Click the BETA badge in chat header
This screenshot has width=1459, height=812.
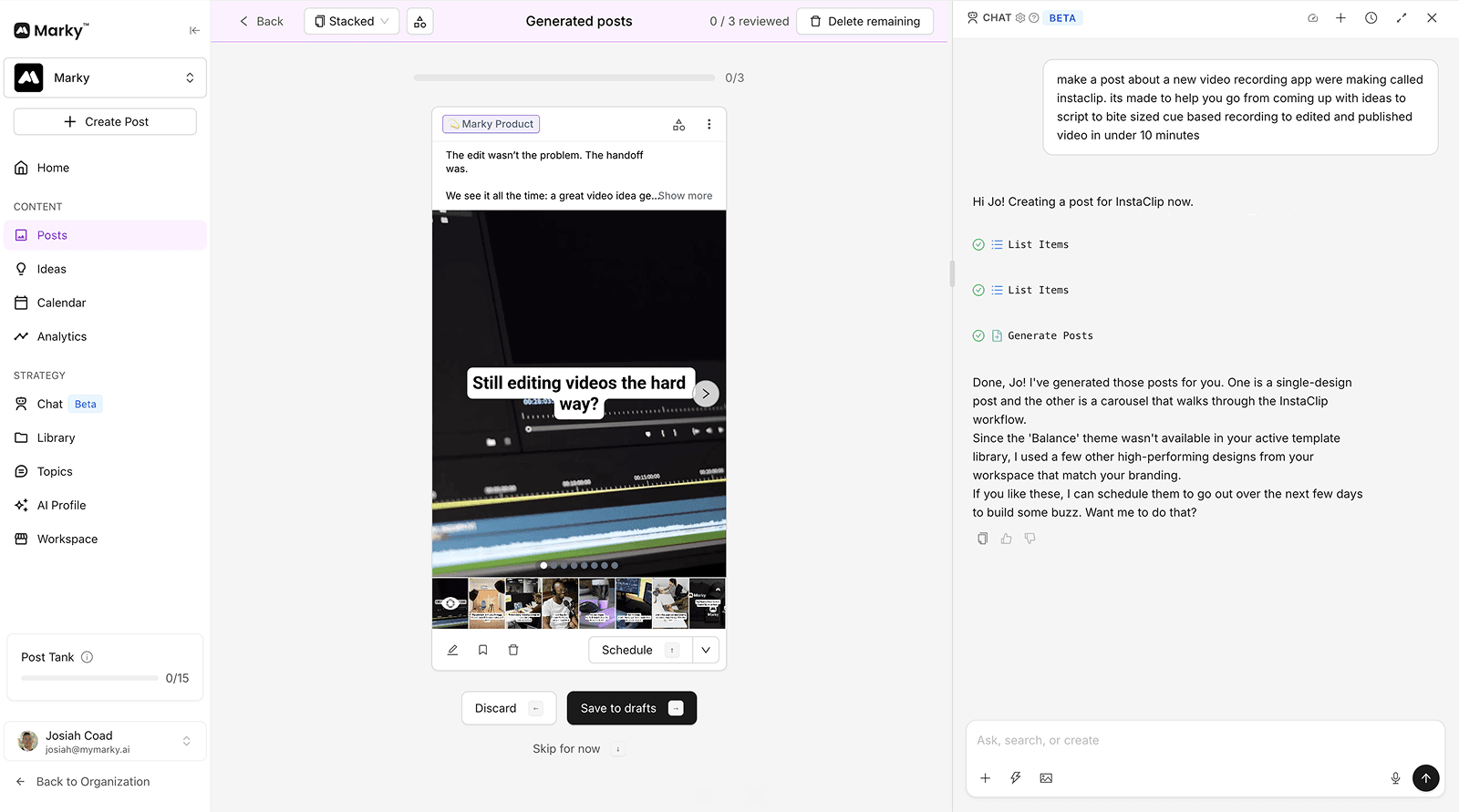[x=1062, y=17]
